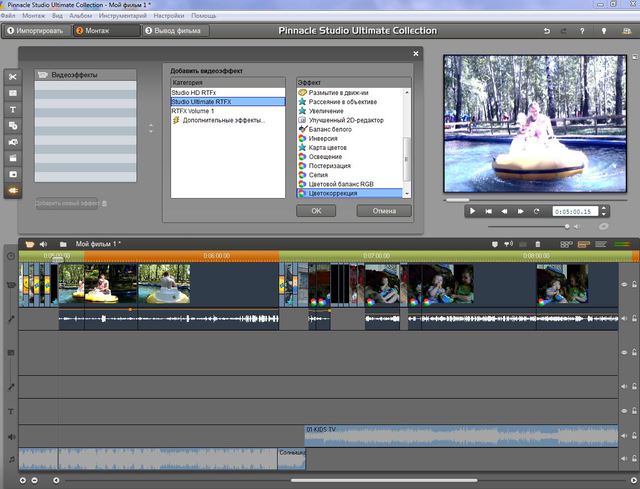Confirm effect with OK button
Viewport: 640px width, 489px height.
(316, 211)
